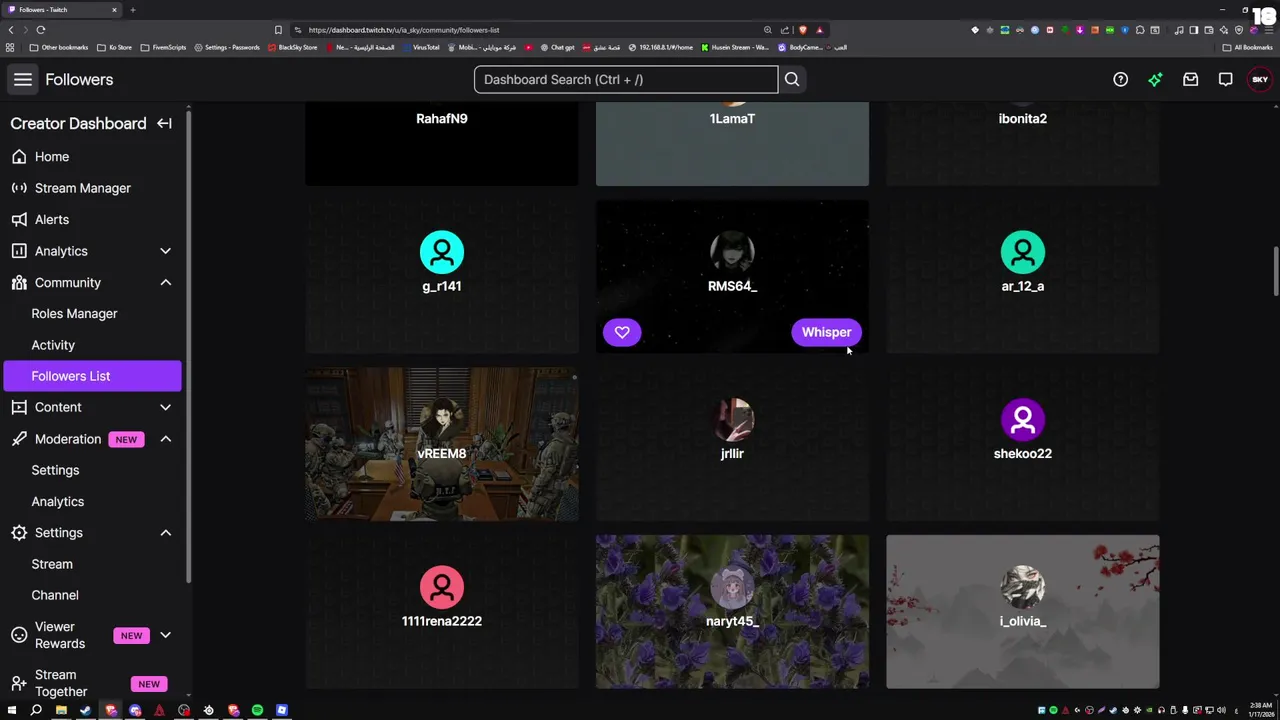Click RMS64_'s profile picture
1280x720 pixels.
732,253
